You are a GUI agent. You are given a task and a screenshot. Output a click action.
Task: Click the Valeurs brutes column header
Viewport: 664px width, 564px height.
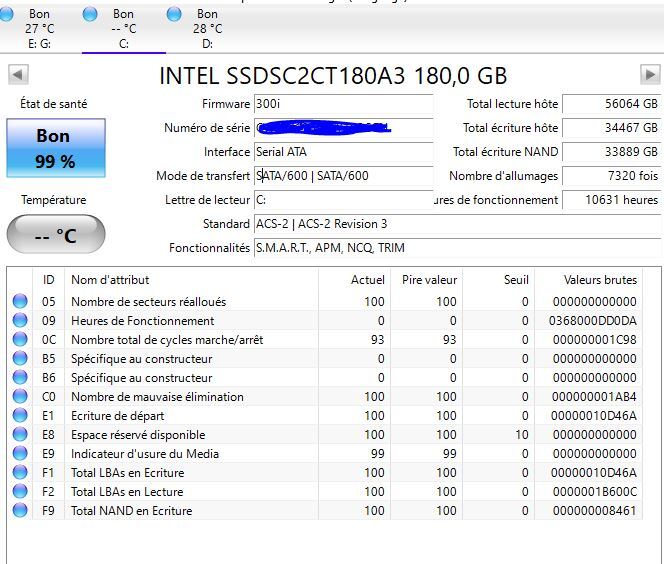[589, 280]
